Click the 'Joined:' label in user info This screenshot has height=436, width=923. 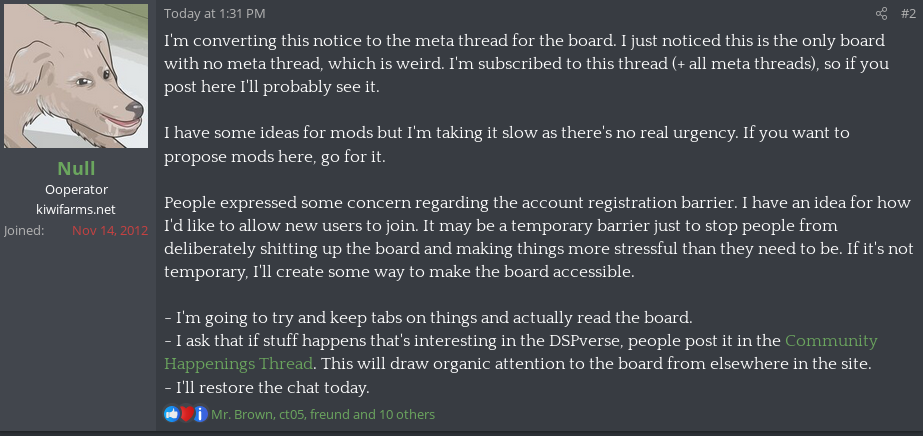pos(24,230)
